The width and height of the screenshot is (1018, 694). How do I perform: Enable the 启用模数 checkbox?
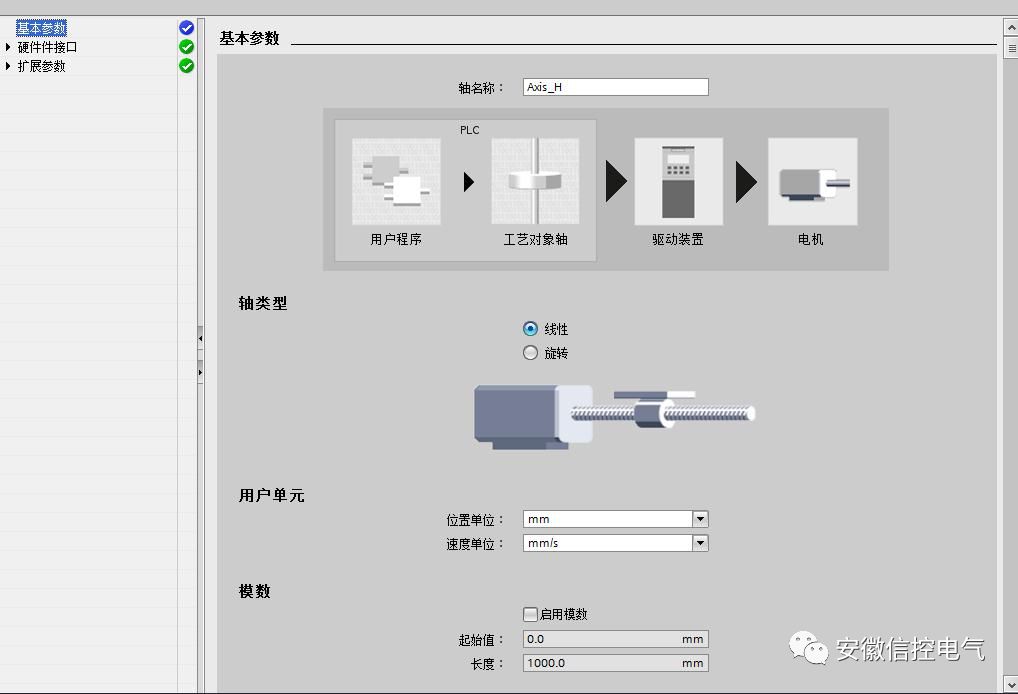(529, 615)
